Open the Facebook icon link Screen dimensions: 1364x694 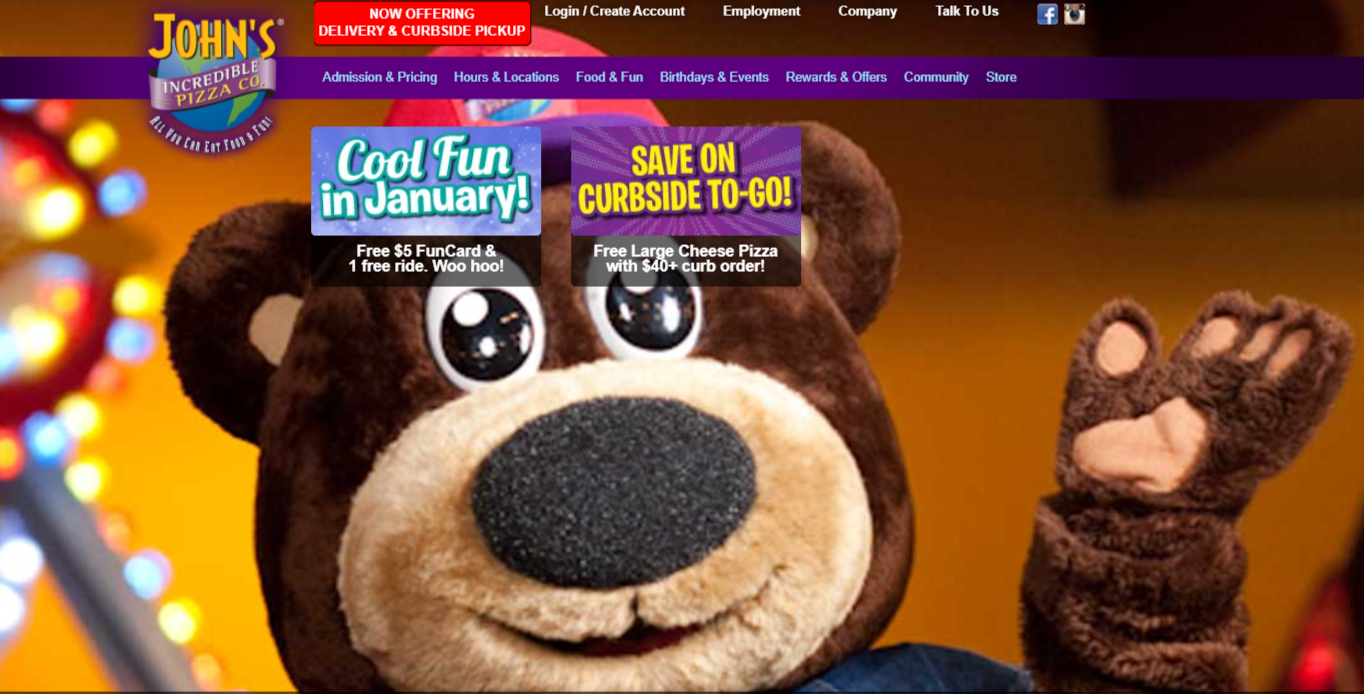1047,14
